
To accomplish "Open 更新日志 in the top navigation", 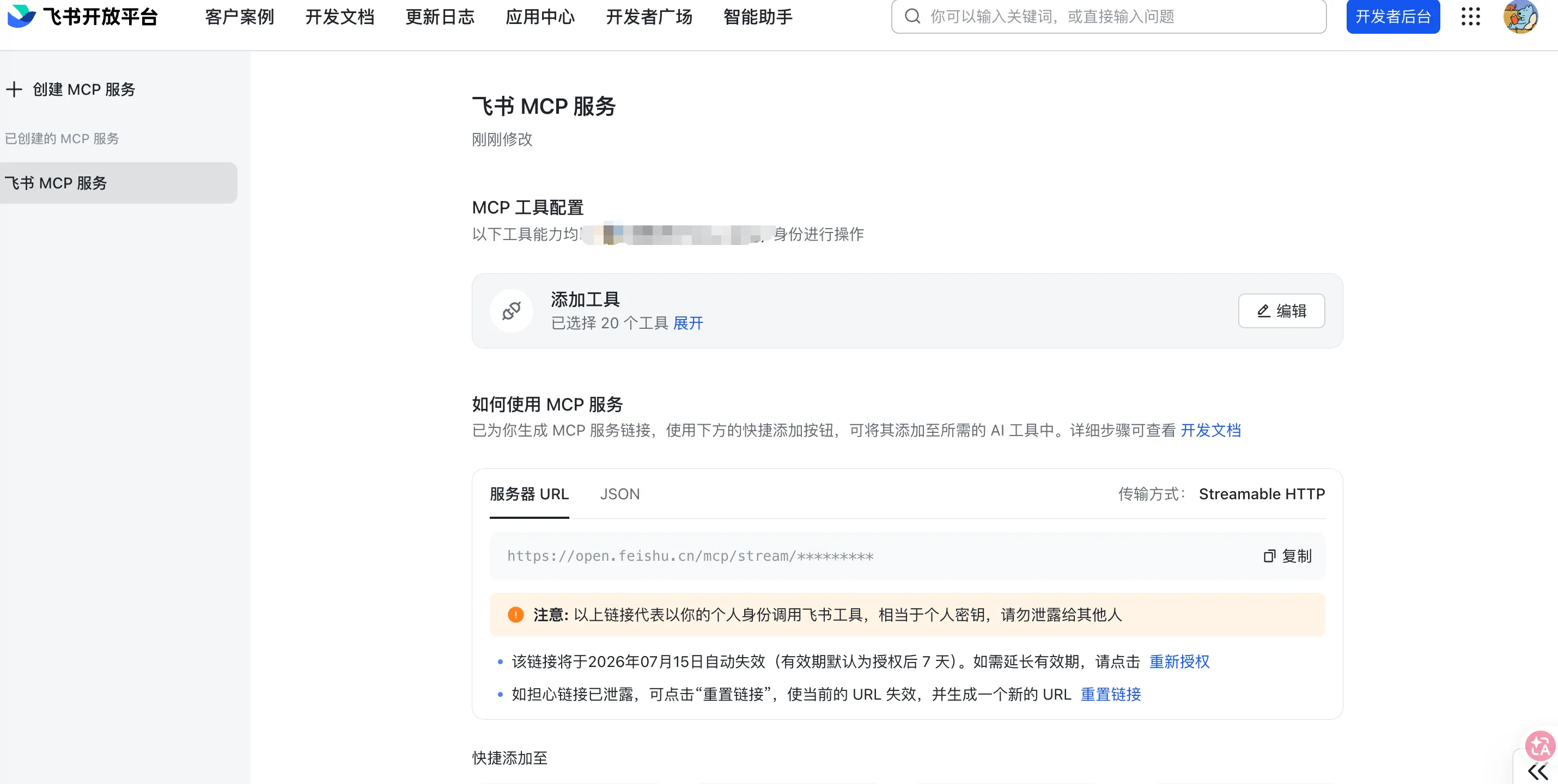I will coord(440,17).
